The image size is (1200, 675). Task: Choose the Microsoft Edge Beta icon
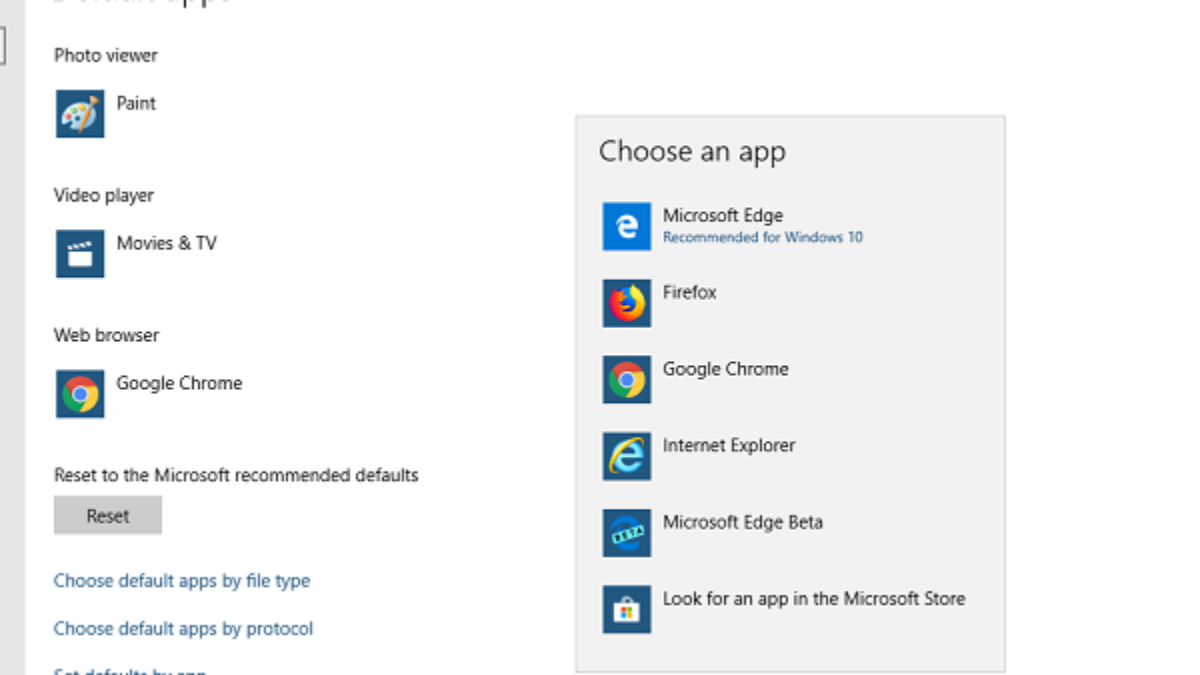[x=627, y=533]
